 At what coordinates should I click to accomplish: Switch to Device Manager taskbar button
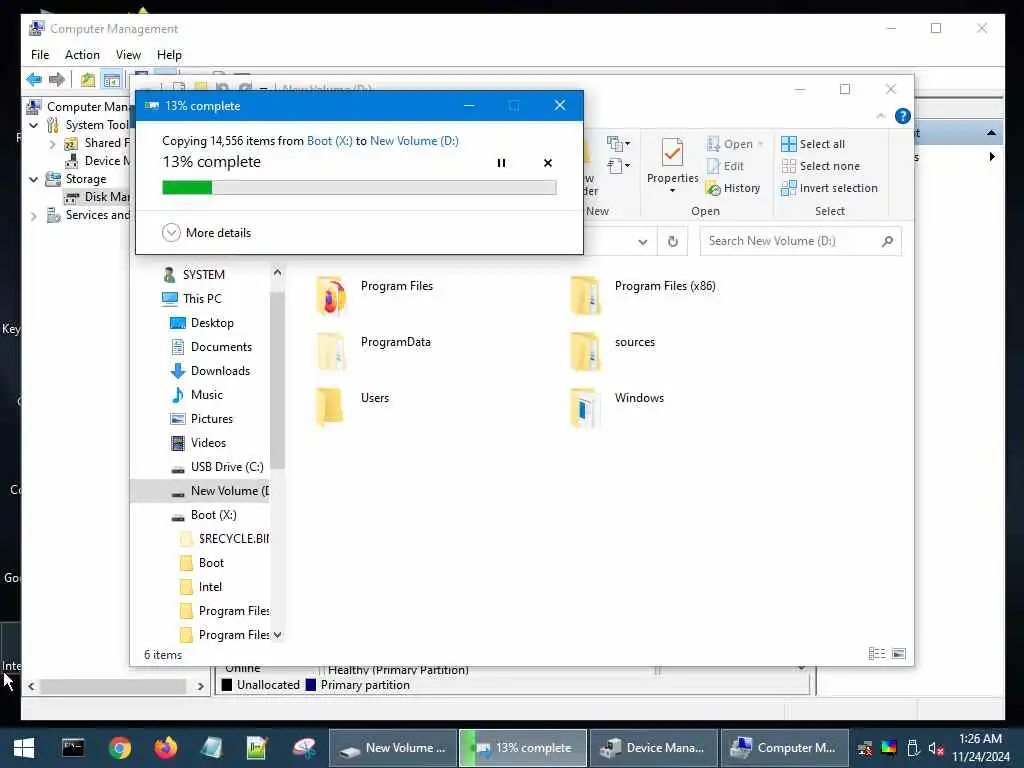coord(654,748)
